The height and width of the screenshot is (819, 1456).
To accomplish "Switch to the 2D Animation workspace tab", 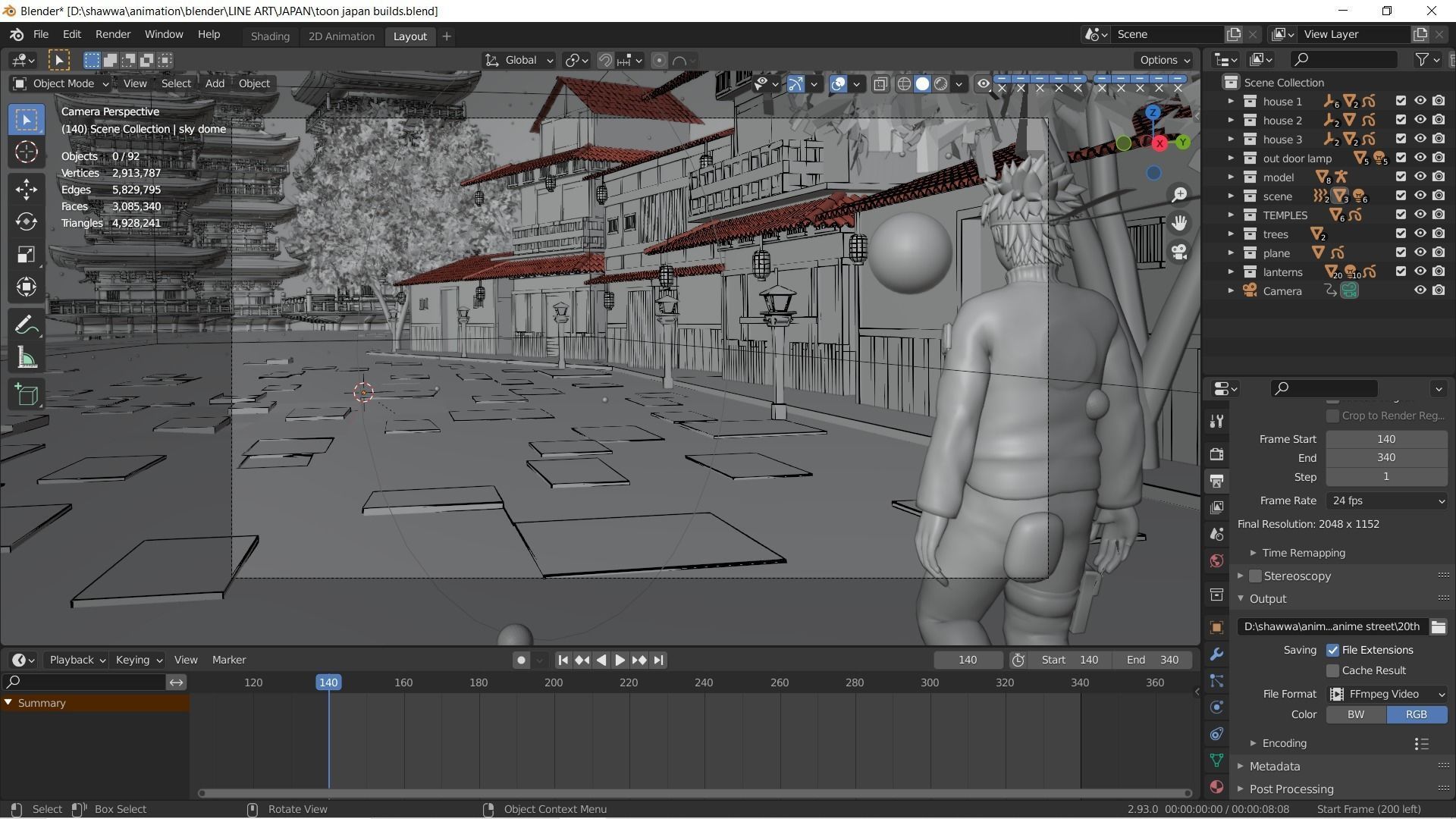I will (341, 36).
